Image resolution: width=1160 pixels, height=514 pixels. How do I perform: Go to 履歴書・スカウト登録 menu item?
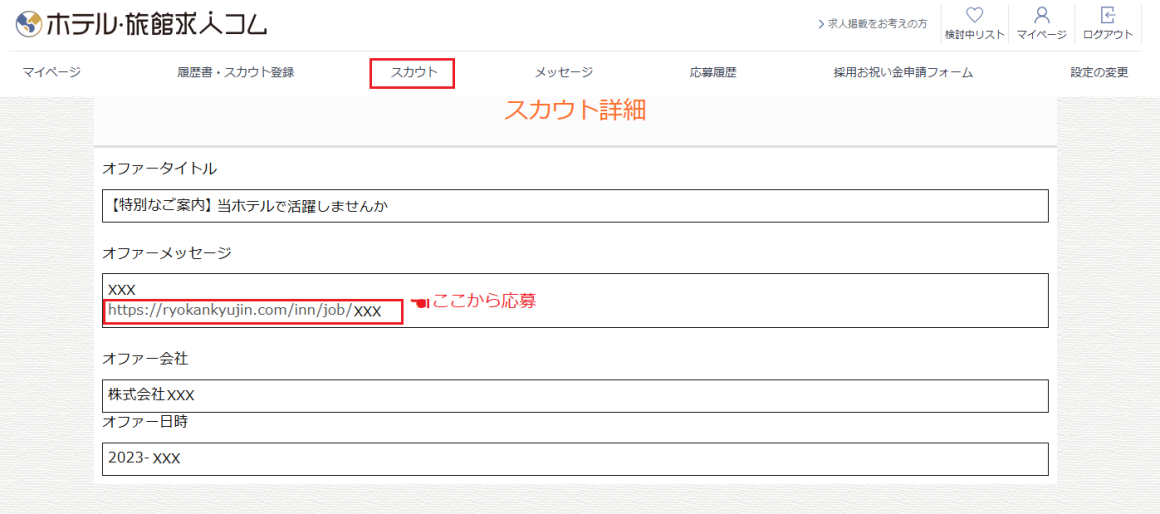pos(236,72)
